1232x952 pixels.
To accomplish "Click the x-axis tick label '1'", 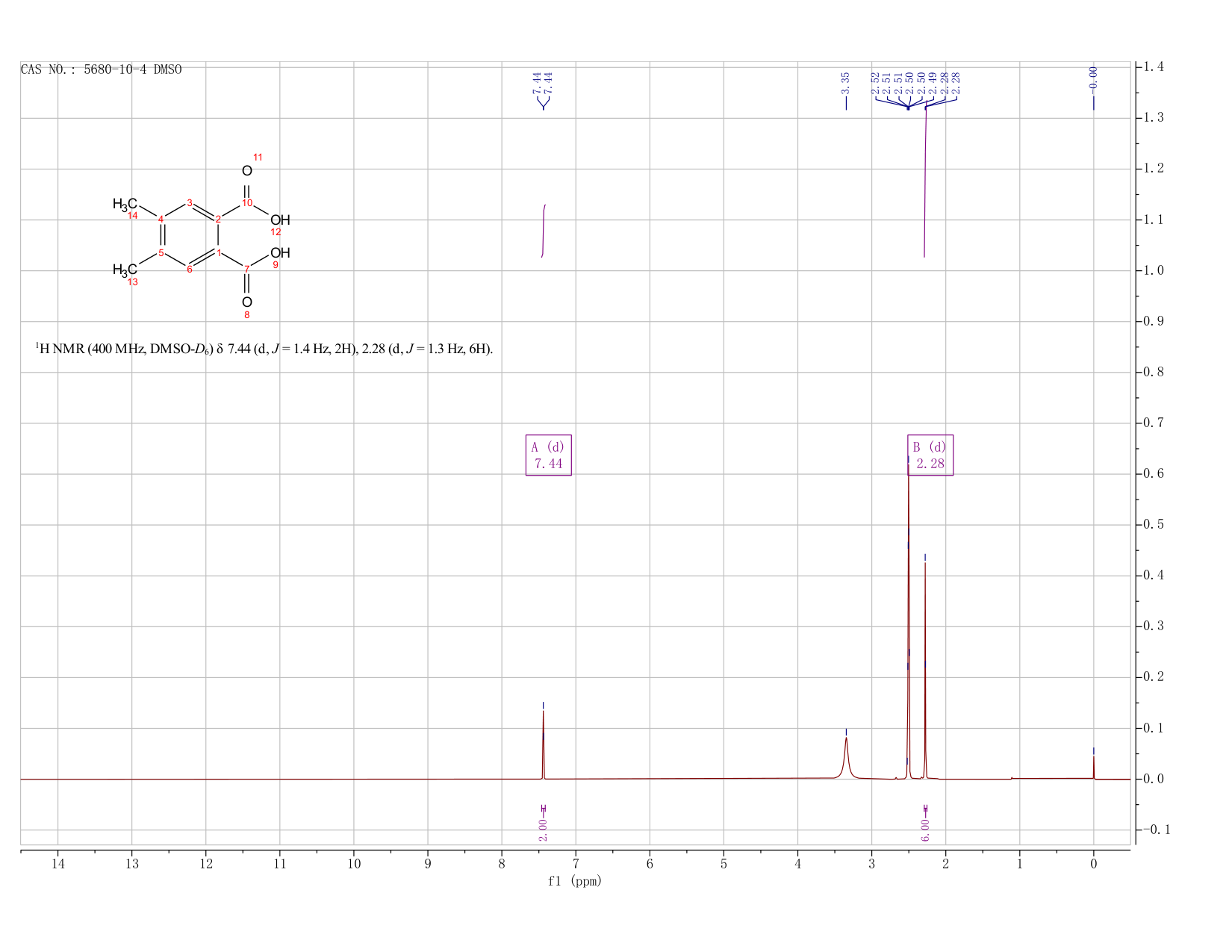I will (1019, 864).
